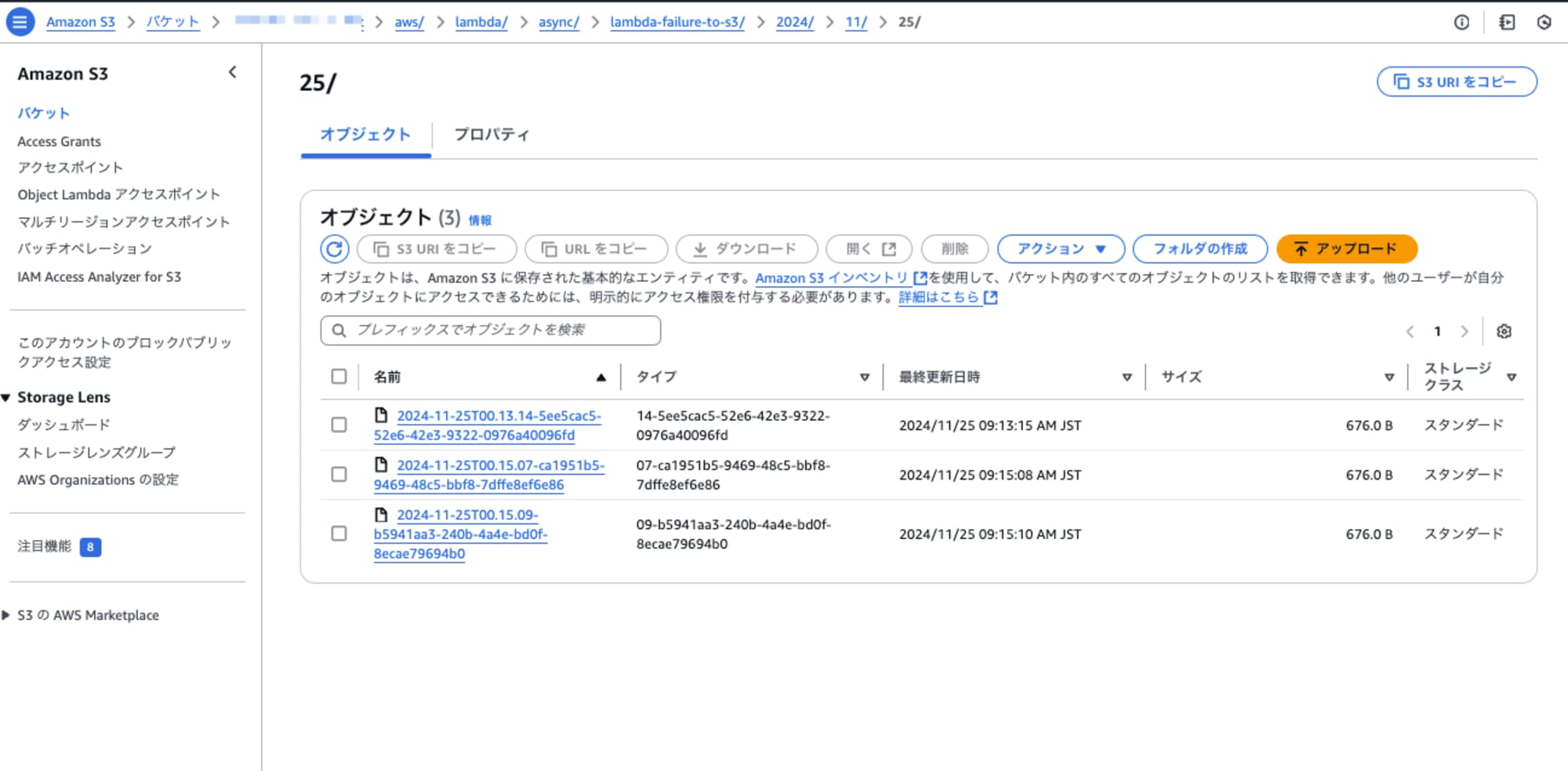The image size is (1568, 771).
Task: Click the 注目機能 badge showing 8
Action: click(90, 547)
